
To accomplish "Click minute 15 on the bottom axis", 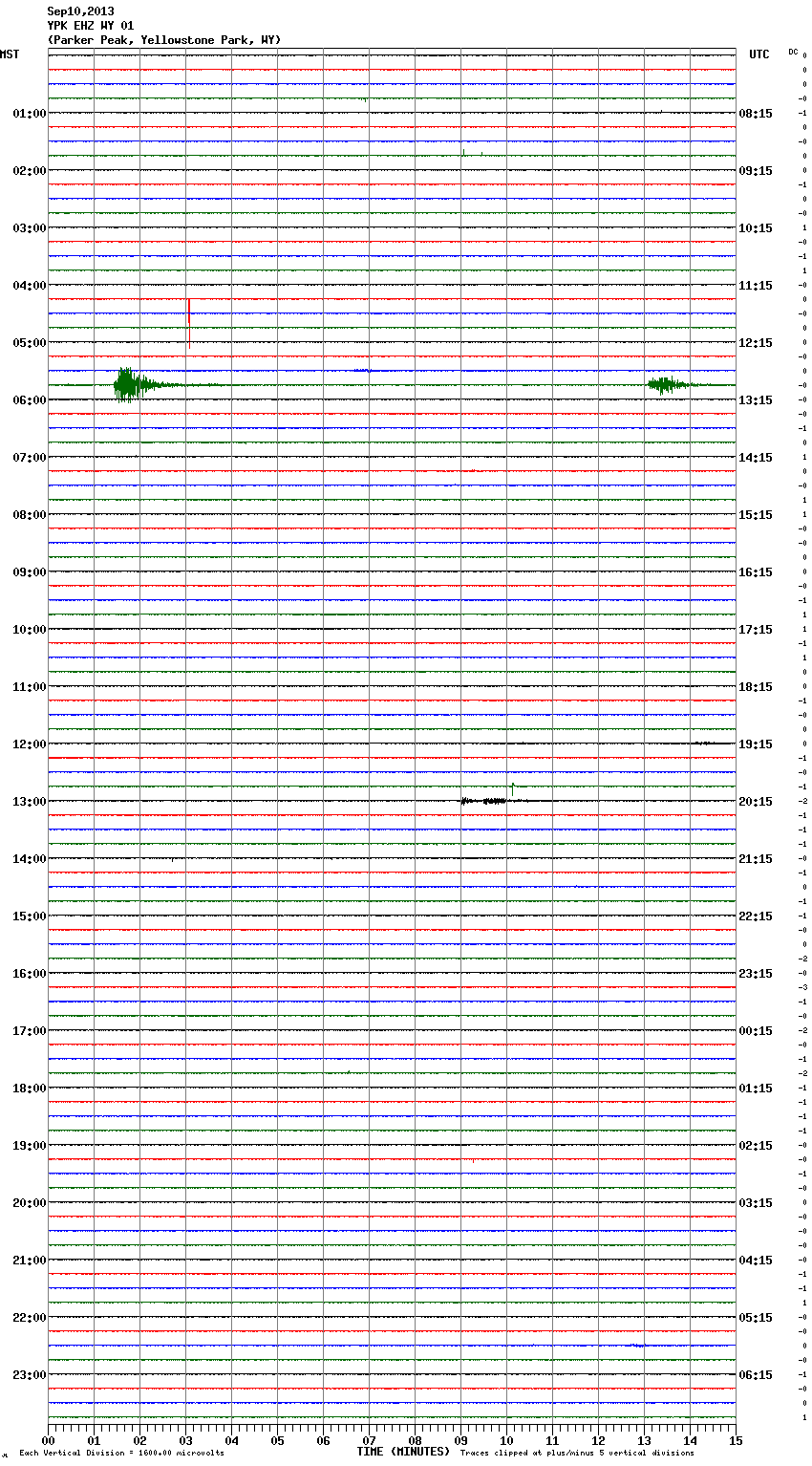I will point(735,1440).
